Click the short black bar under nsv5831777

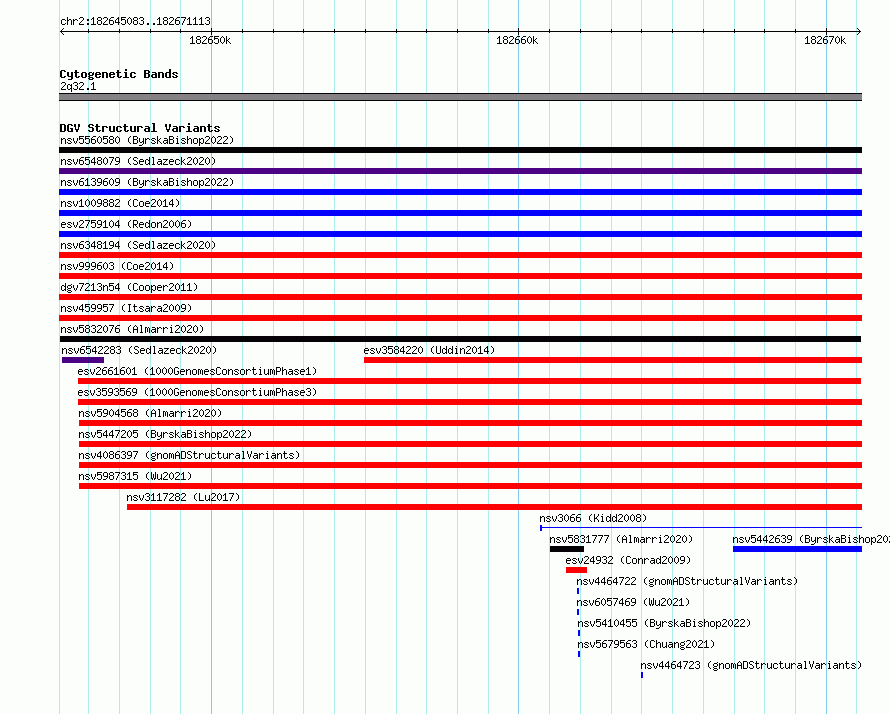pyautogui.click(x=566, y=549)
